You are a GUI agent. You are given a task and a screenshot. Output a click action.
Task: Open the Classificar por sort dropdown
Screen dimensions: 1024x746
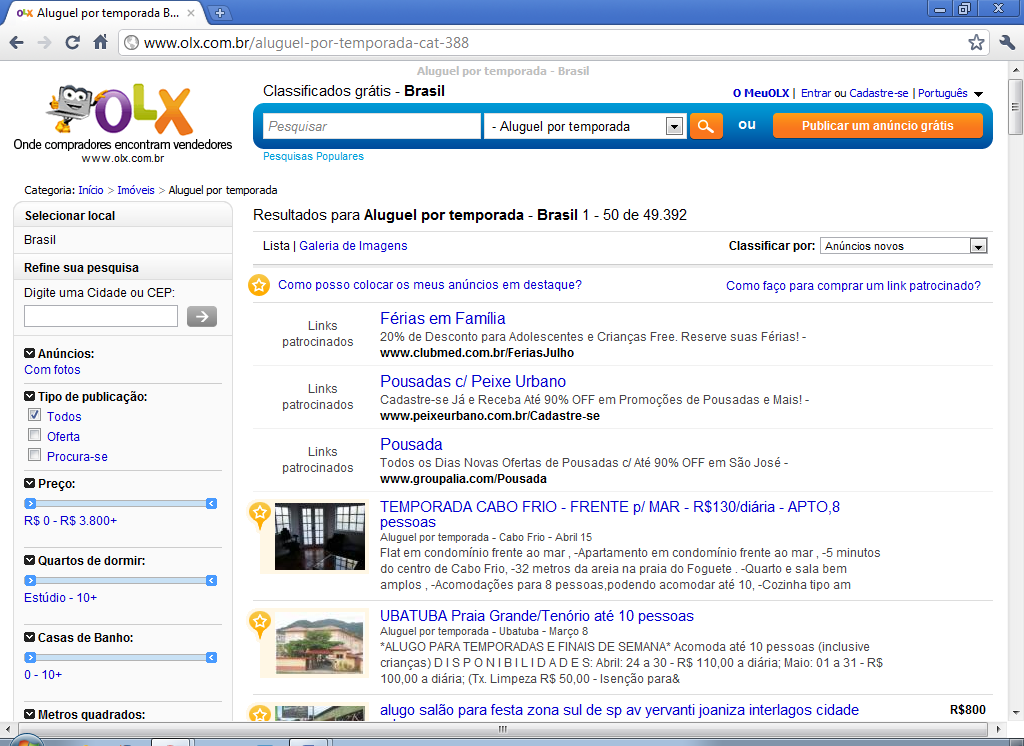903,246
